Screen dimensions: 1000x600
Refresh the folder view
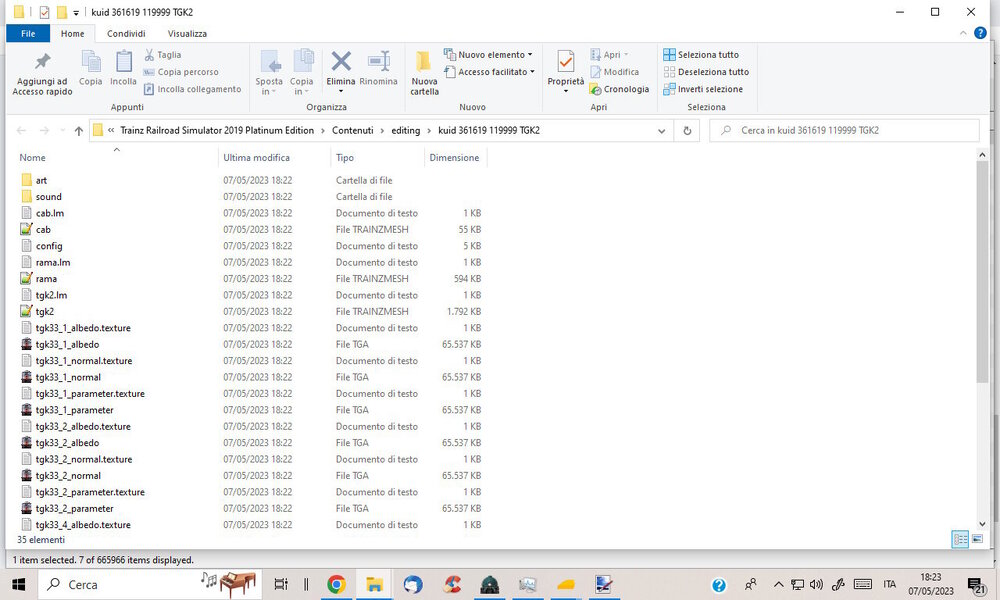687,131
